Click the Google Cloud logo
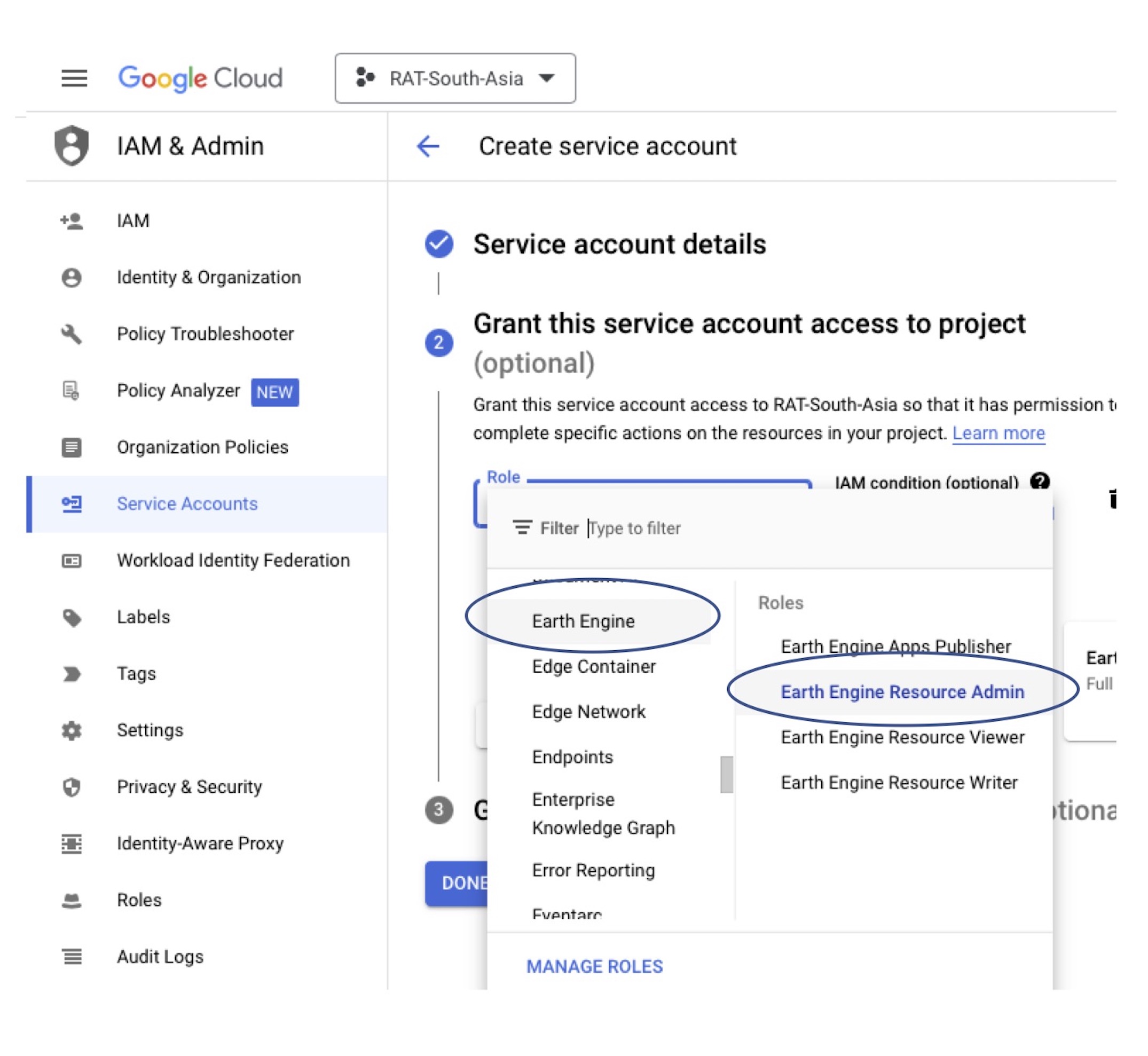The height and width of the screenshot is (1056, 1148). (200, 78)
